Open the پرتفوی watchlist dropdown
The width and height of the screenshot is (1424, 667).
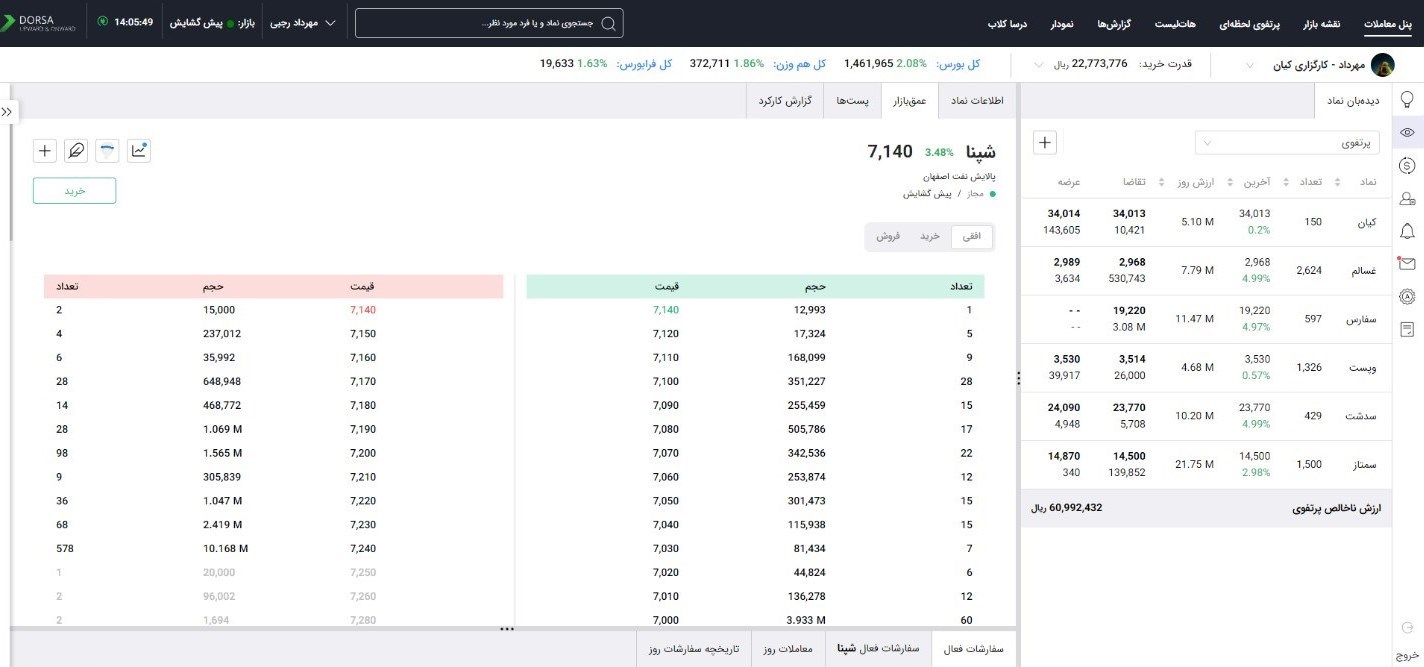[x=1288, y=143]
